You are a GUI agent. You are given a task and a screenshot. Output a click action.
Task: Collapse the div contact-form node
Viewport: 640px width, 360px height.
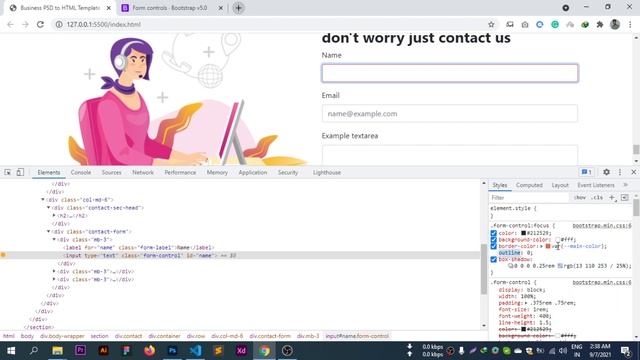[49, 231]
